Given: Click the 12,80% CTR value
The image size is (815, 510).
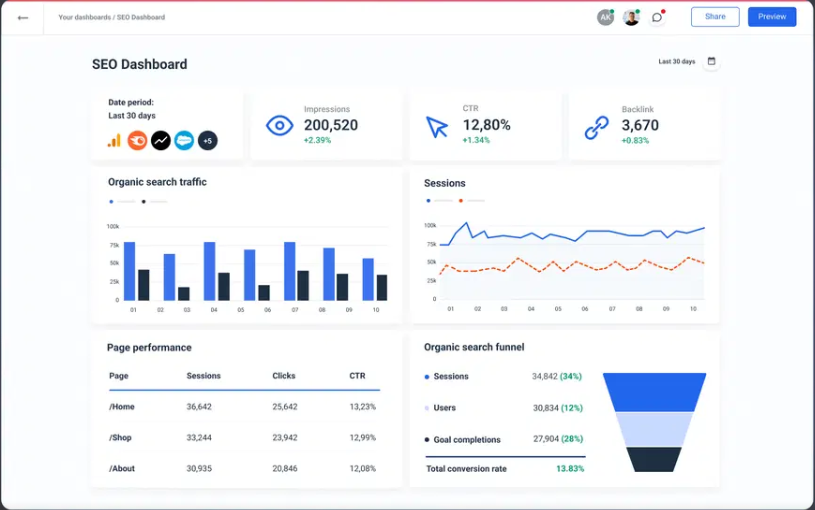Looking at the screenshot, I should coord(487,125).
